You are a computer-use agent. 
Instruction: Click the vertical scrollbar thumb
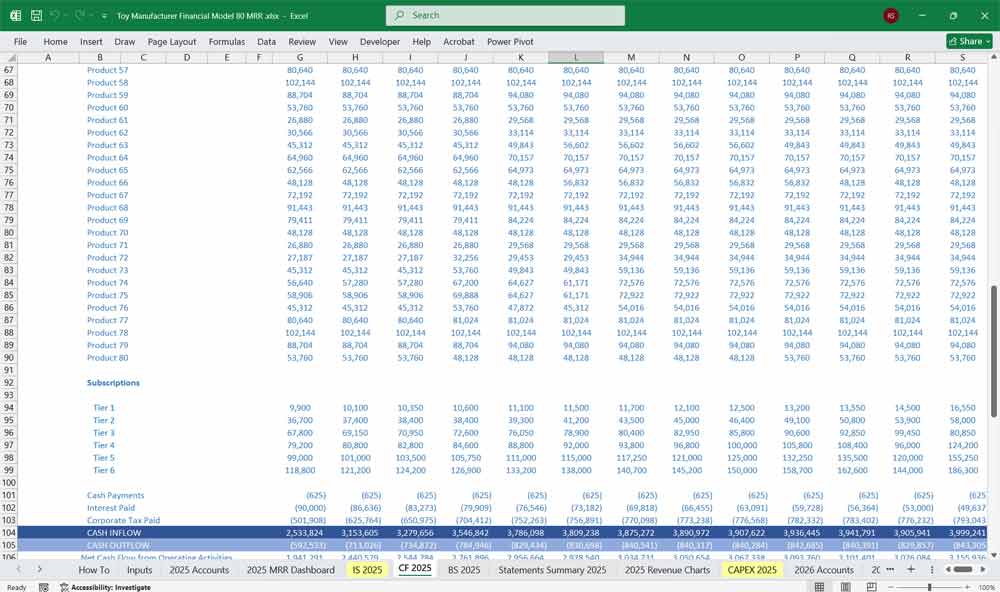tap(994, 351)
